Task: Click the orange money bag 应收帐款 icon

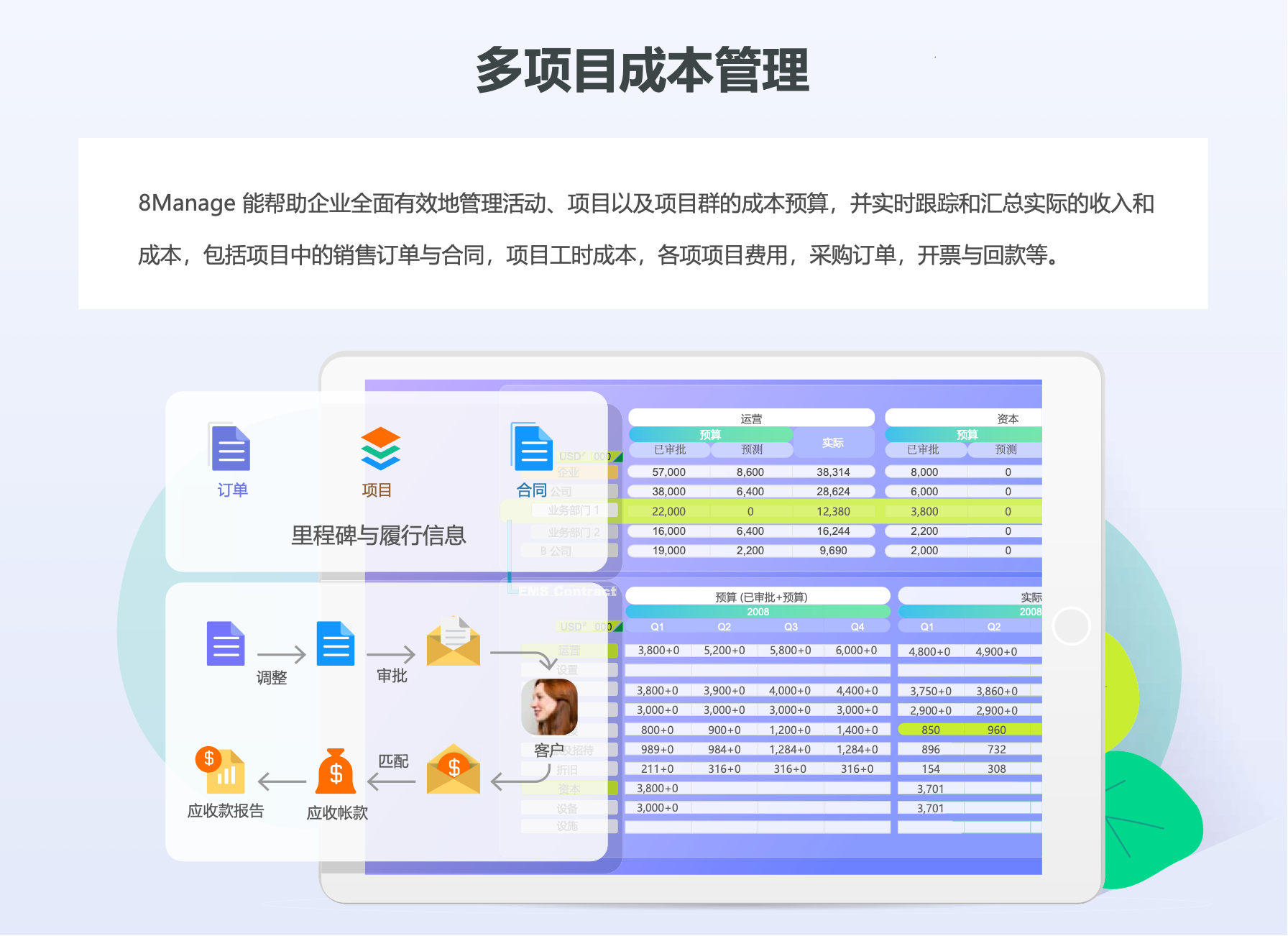Action: tap(336, 771)
